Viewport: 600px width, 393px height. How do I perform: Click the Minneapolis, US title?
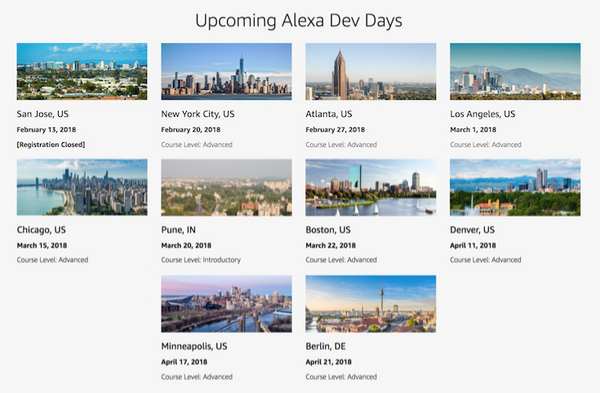point(194,346)
